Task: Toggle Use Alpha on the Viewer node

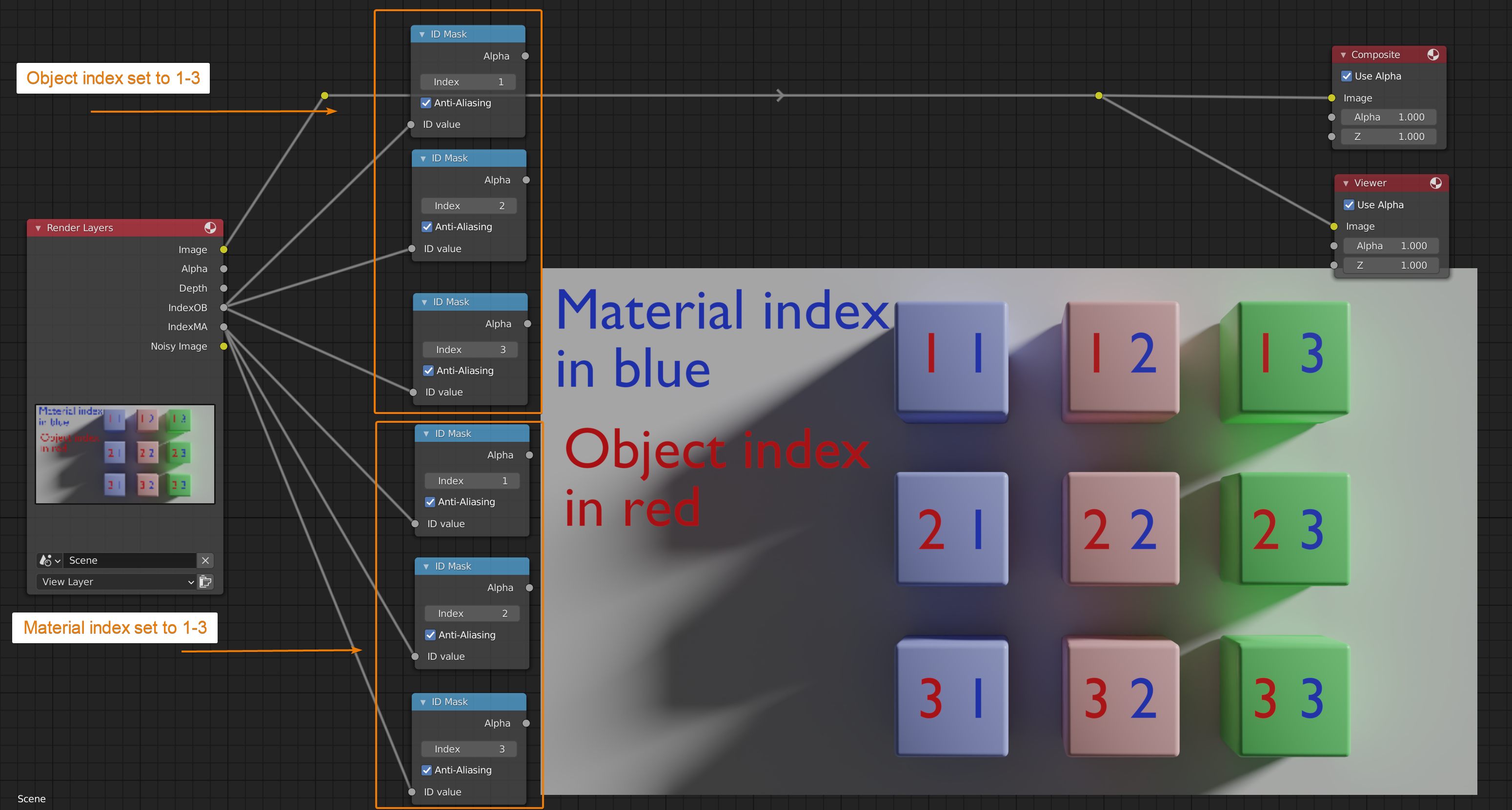Action: [1350, 205]
